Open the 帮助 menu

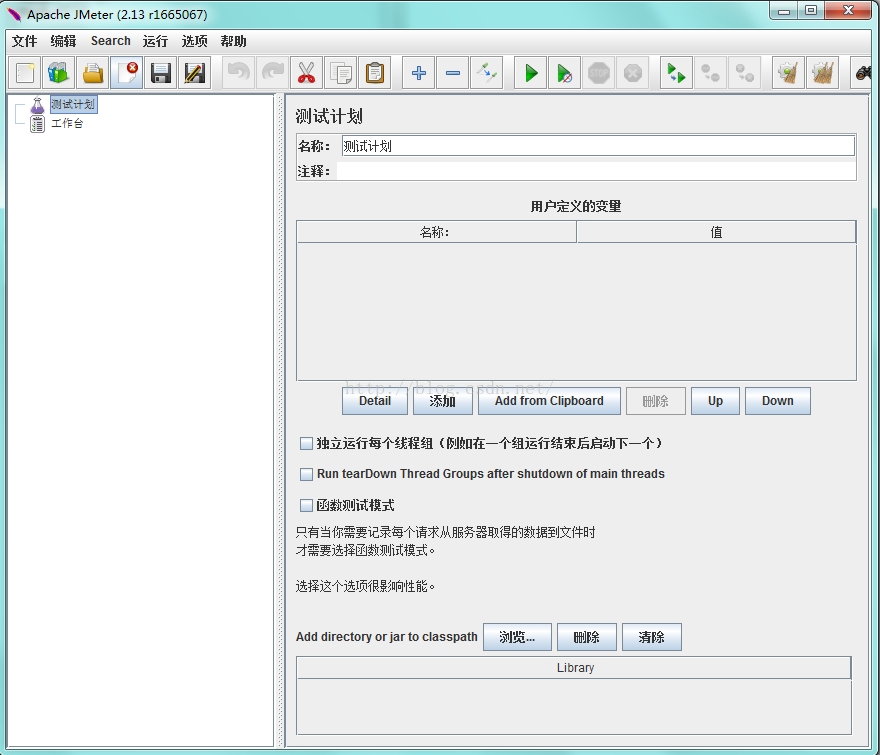pos(233,41)
